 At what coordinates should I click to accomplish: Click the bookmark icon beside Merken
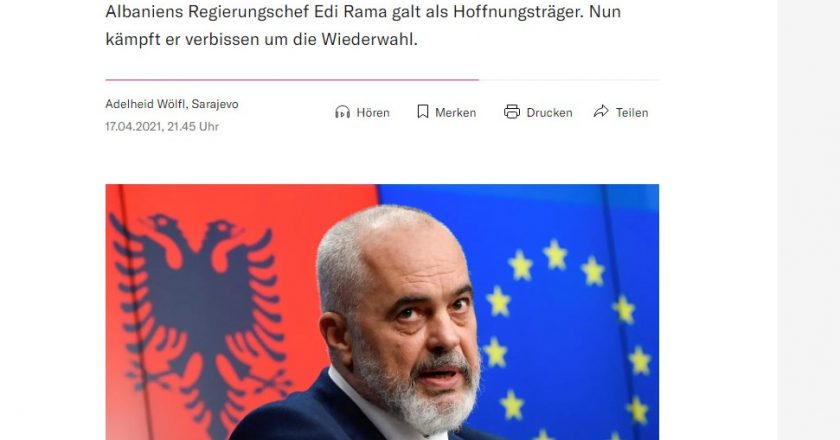pyautogui.click(x=423, y=111)
